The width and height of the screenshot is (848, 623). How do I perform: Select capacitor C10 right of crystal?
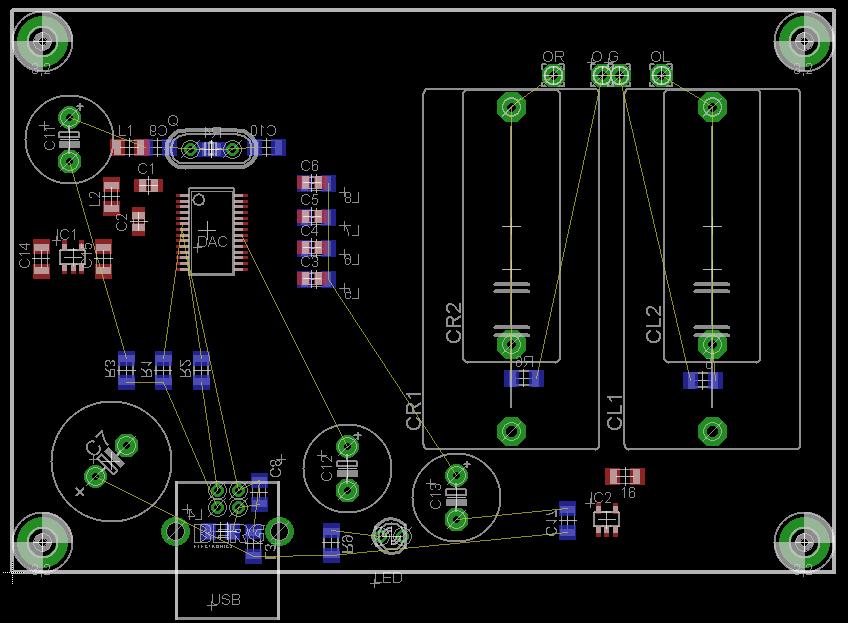[266, 148]
